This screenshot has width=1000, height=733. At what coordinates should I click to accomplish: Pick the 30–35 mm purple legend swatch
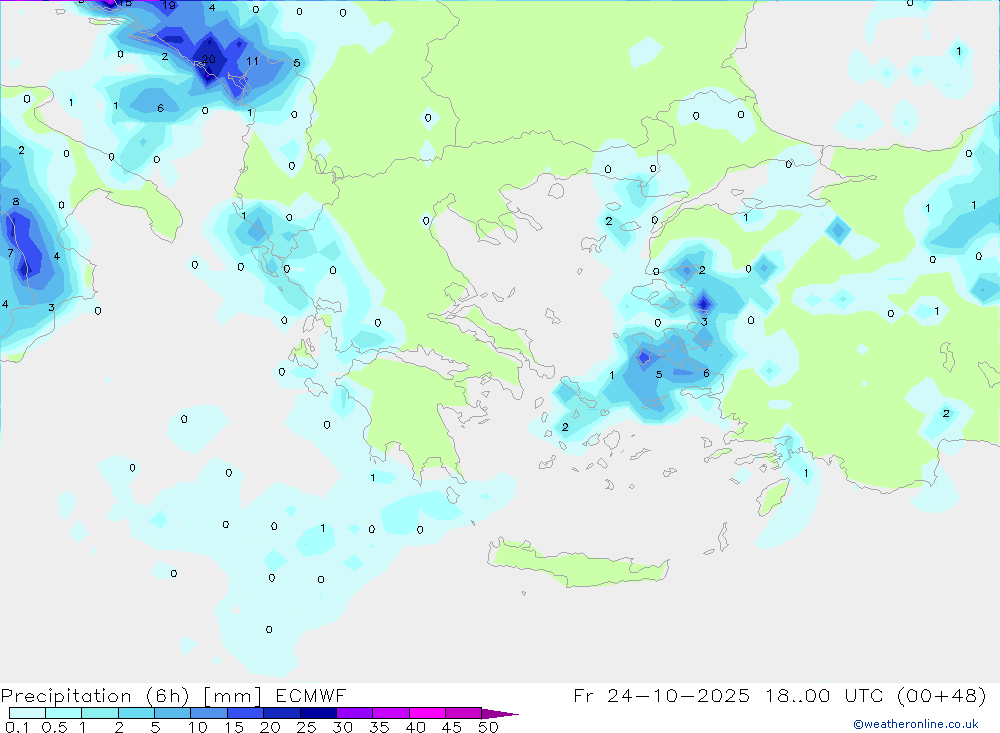point(354,713)
